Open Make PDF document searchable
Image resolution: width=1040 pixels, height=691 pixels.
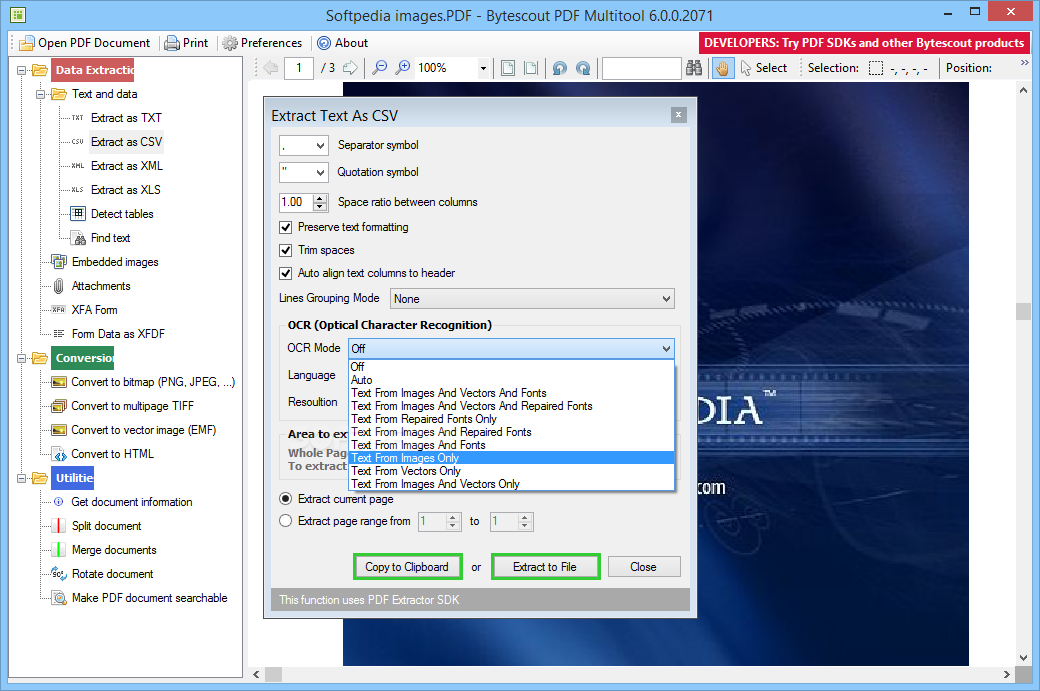click(x=149, y=597)
